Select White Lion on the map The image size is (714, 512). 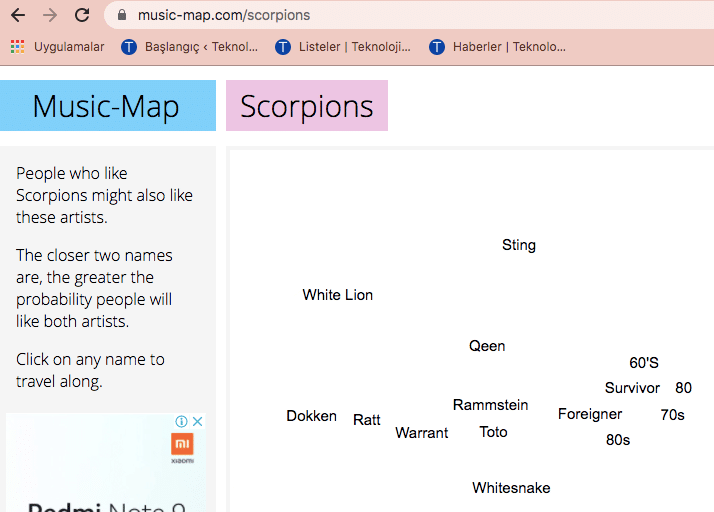(x=338, y=295)
